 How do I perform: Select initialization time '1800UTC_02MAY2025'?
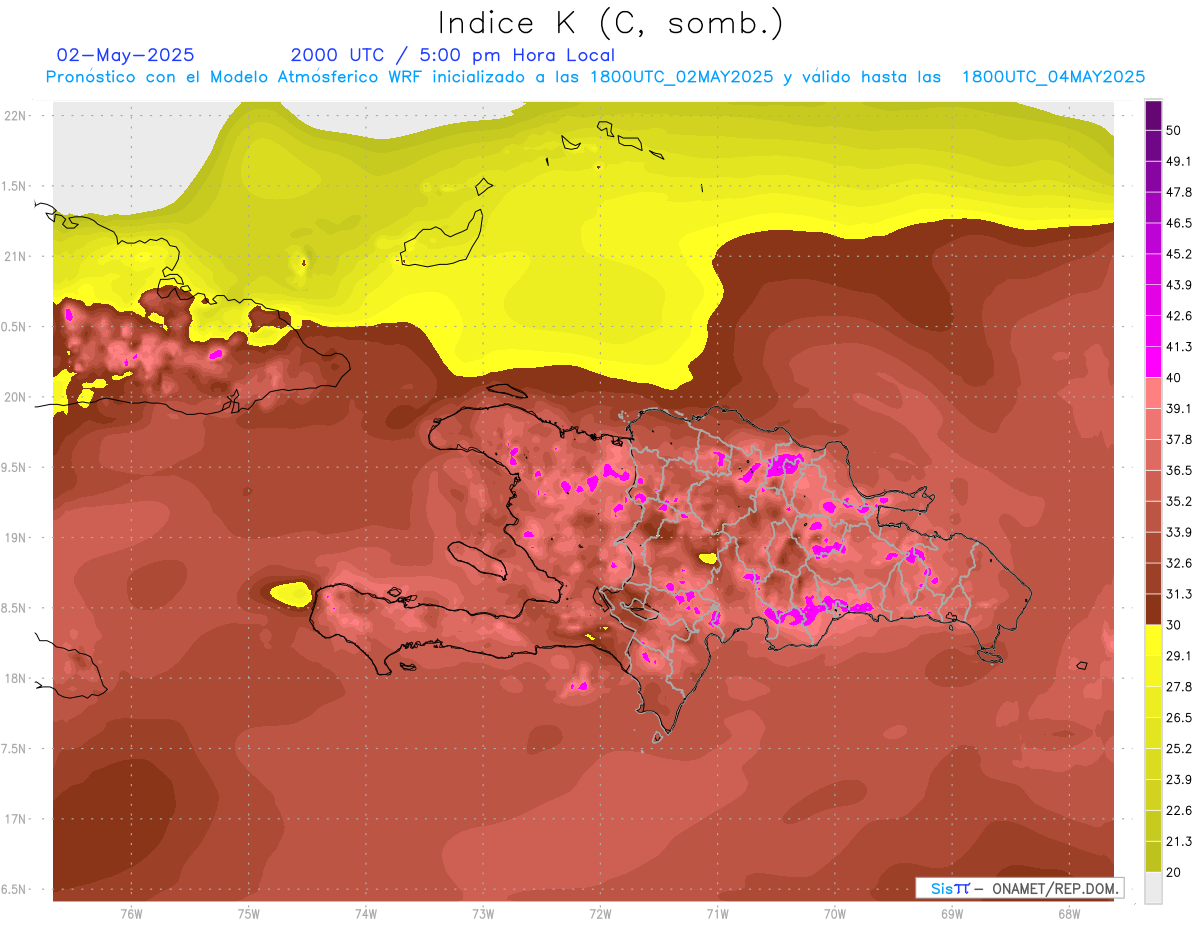point(682,77)
